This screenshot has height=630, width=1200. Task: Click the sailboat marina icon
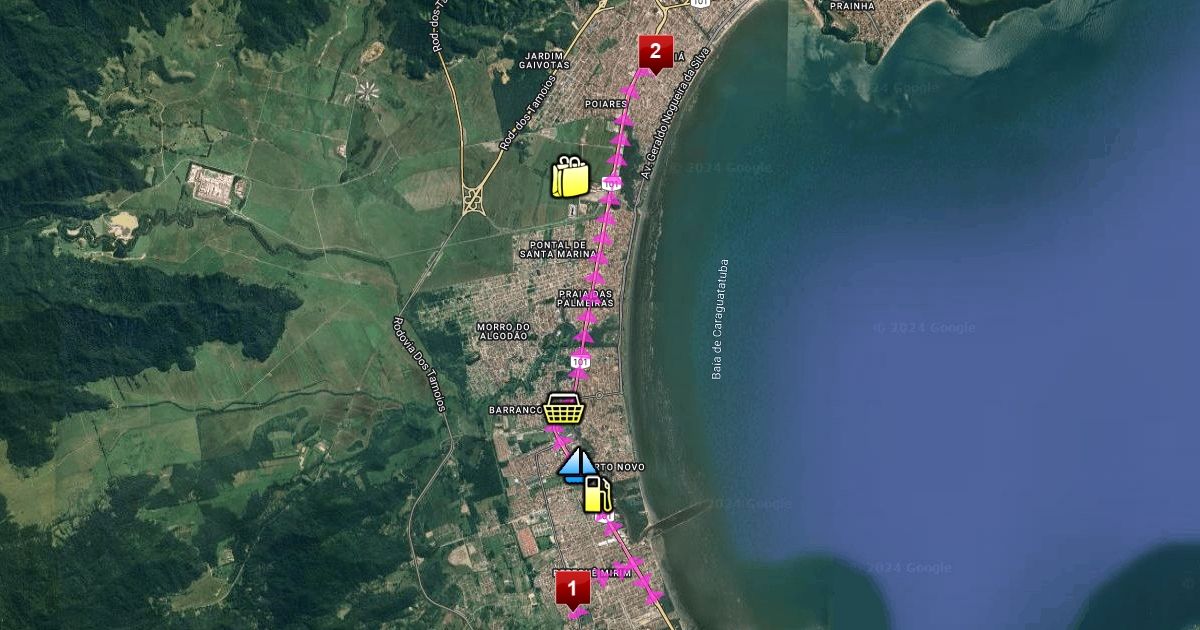[577, 466]
